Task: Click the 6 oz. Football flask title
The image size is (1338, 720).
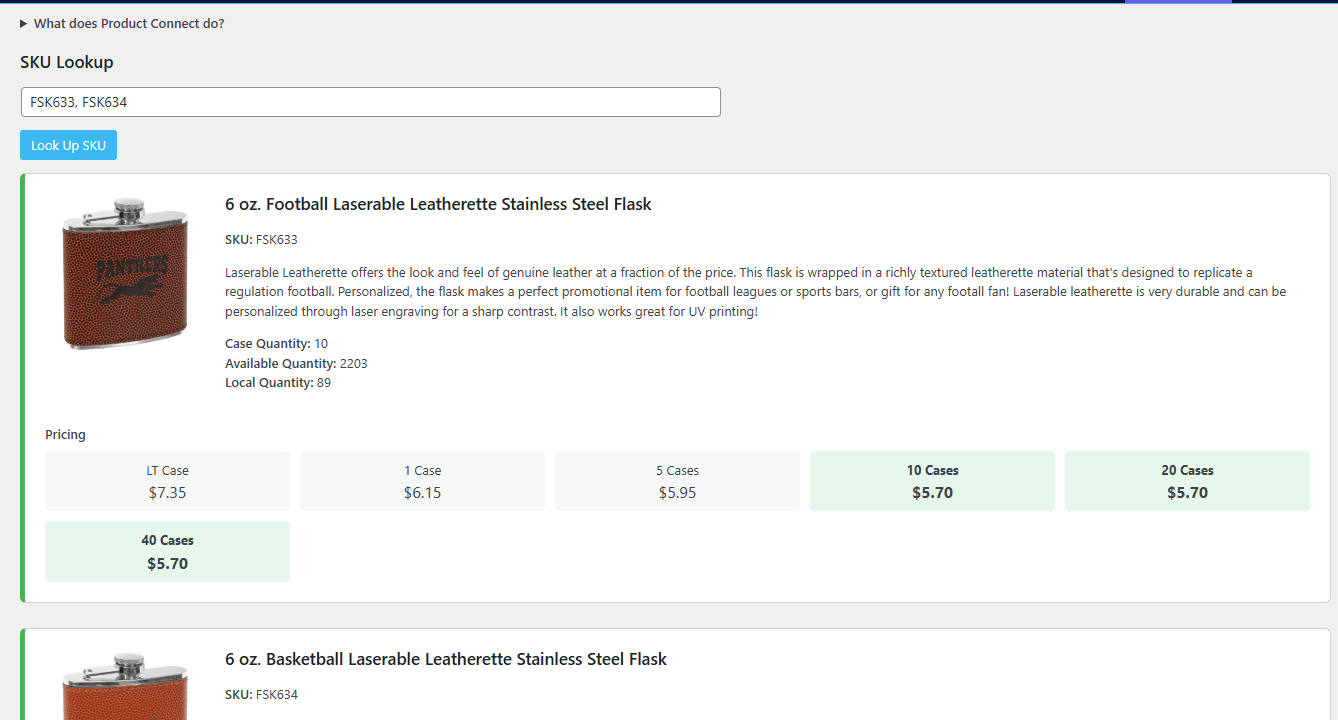Action: pos(438,204)
